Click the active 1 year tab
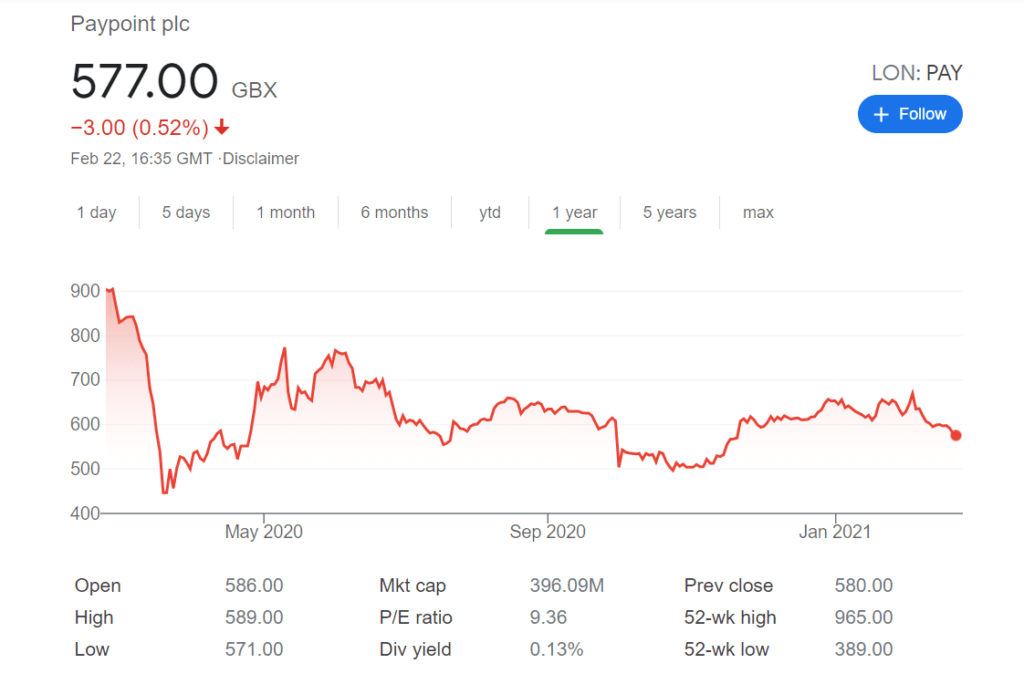The image size is (1024, 684). 575,212
